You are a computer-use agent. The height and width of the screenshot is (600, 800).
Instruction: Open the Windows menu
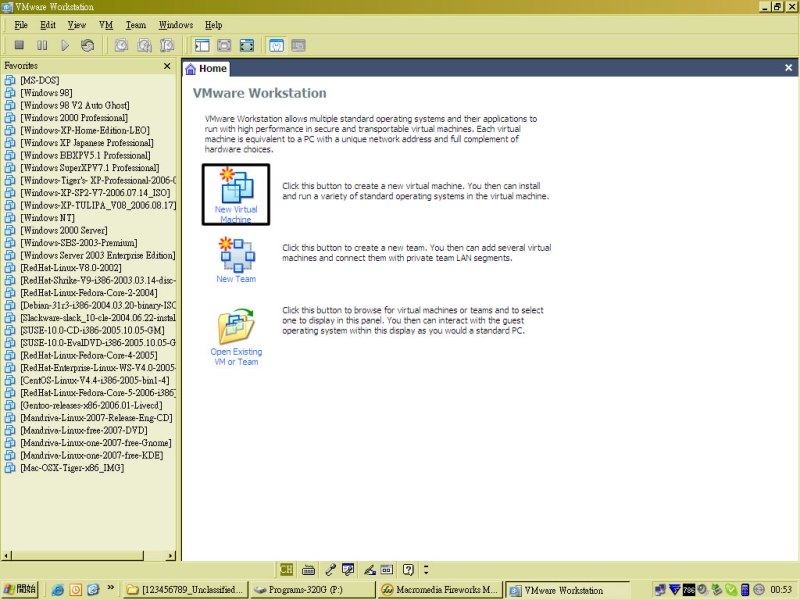click(x=176, y=24)
